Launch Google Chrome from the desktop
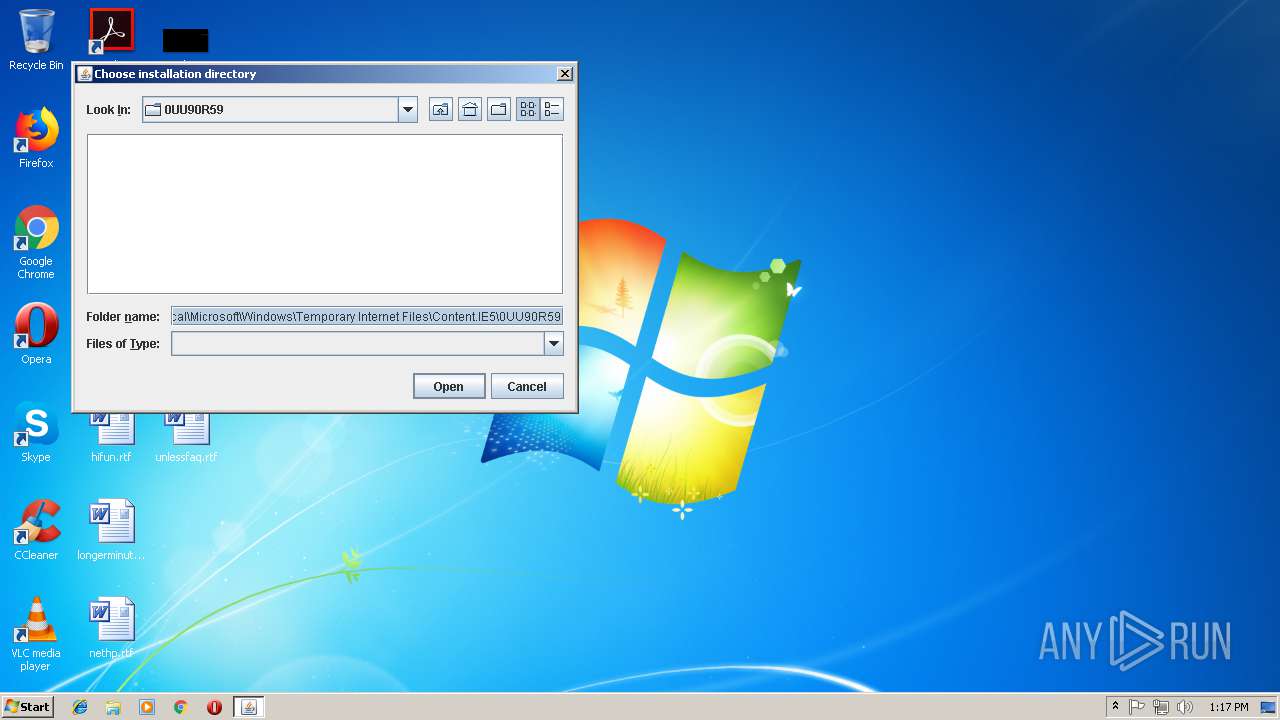The width and height of the screenshot is (1280, 720). [36, 242]
